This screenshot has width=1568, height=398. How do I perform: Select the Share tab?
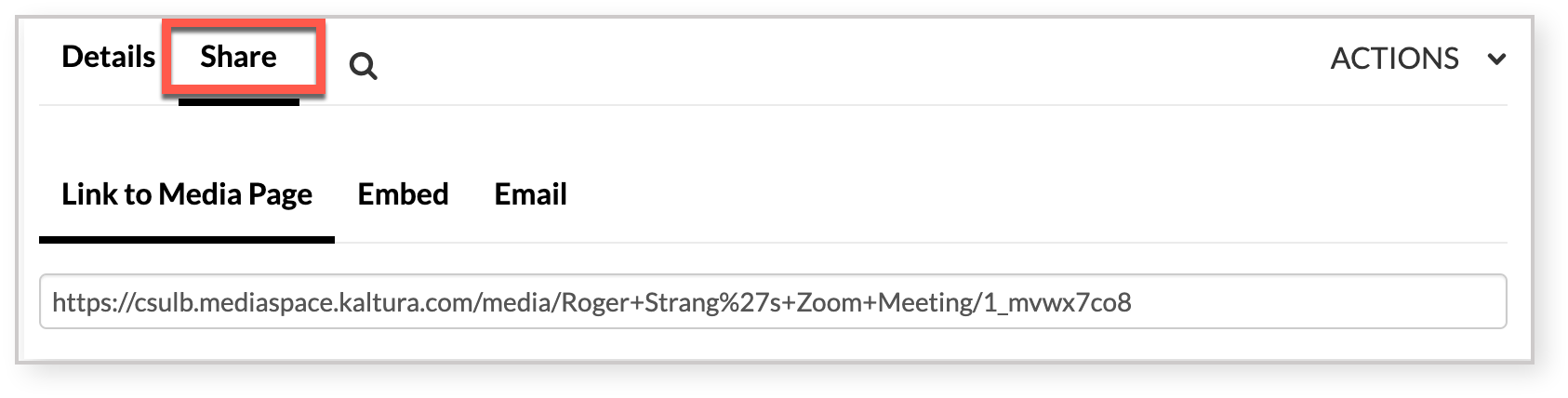tap(238, 57)
